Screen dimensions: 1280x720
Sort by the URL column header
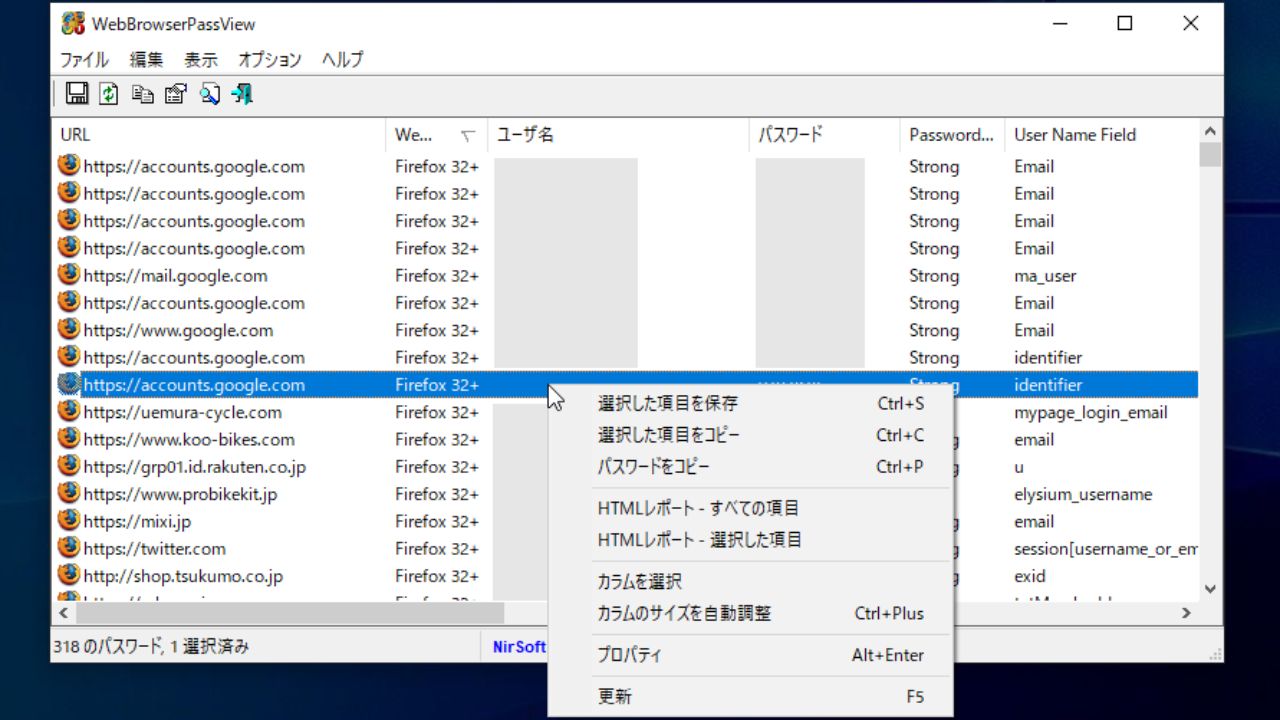[x=218, y=135]
